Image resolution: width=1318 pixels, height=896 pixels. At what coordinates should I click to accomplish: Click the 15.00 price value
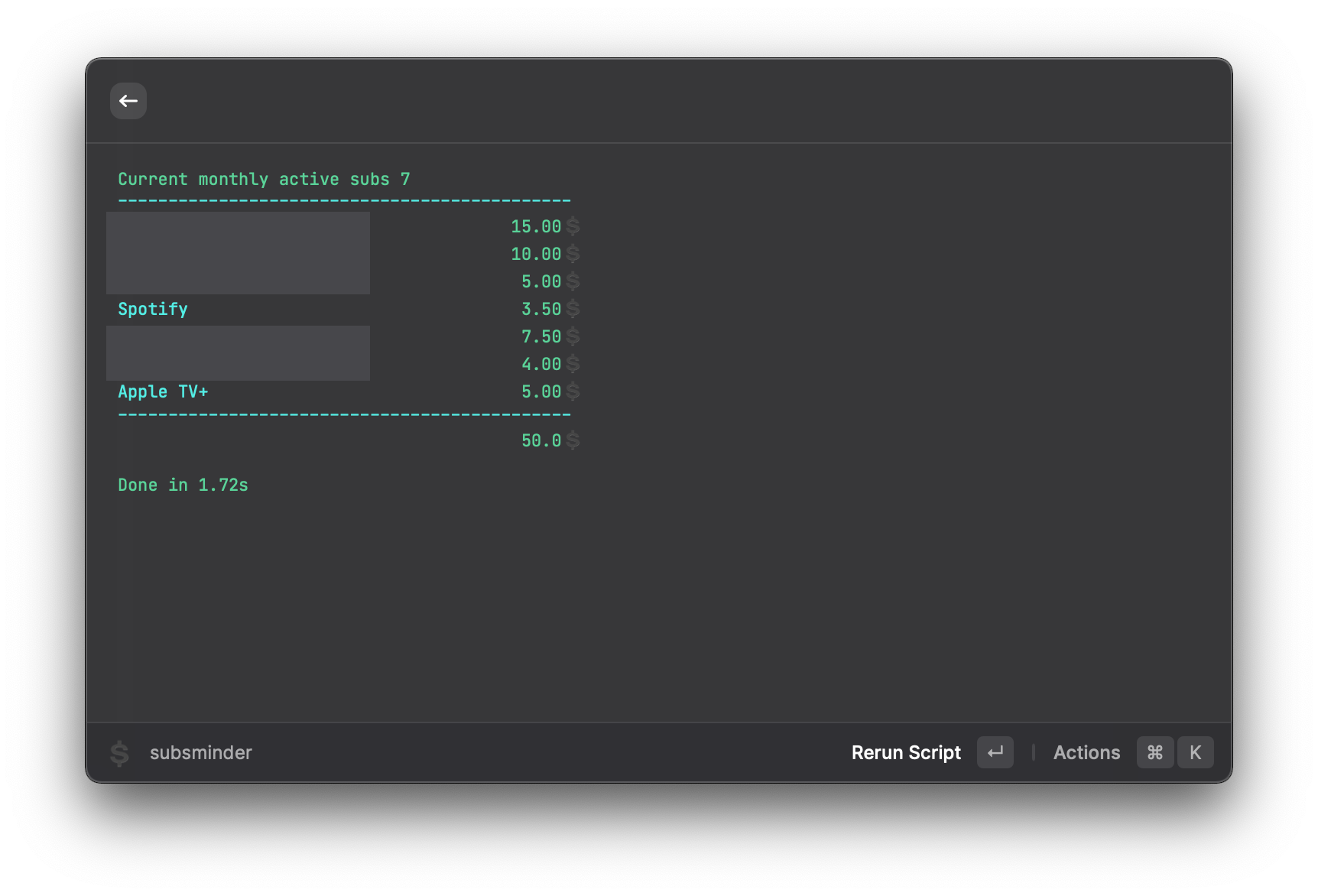tap(536, 226)
